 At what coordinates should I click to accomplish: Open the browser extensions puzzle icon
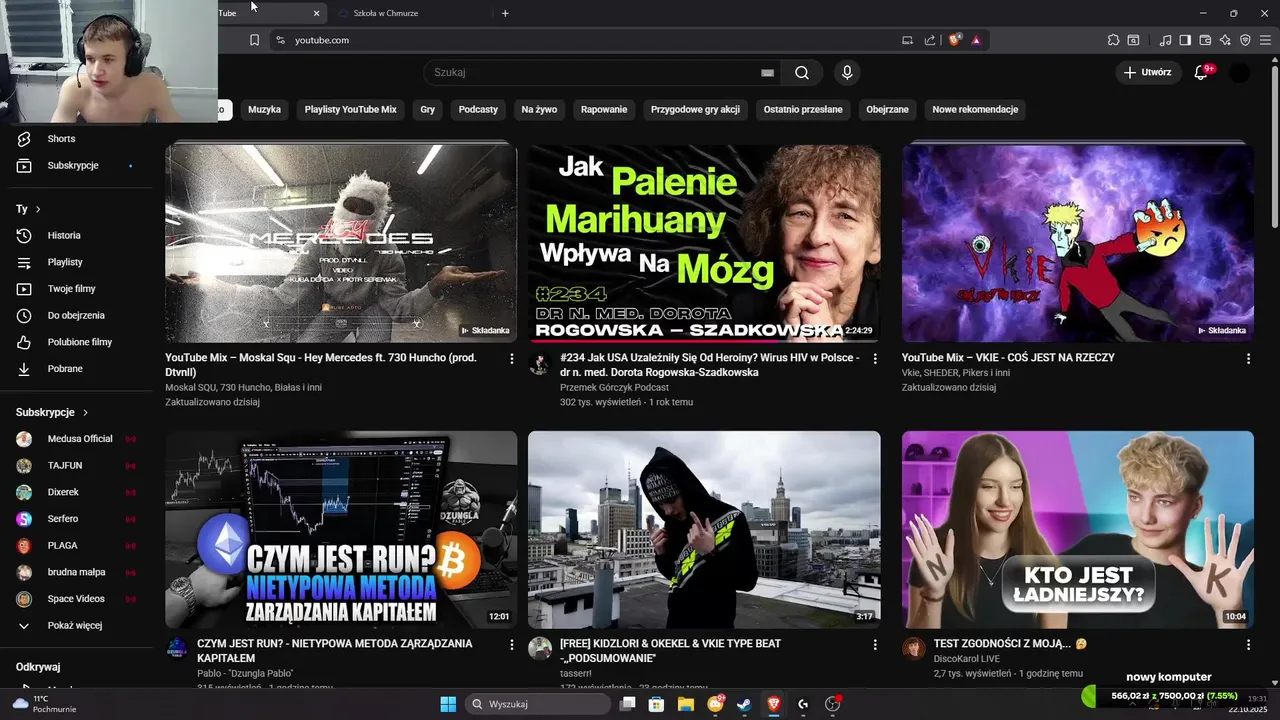point(1113,40)
